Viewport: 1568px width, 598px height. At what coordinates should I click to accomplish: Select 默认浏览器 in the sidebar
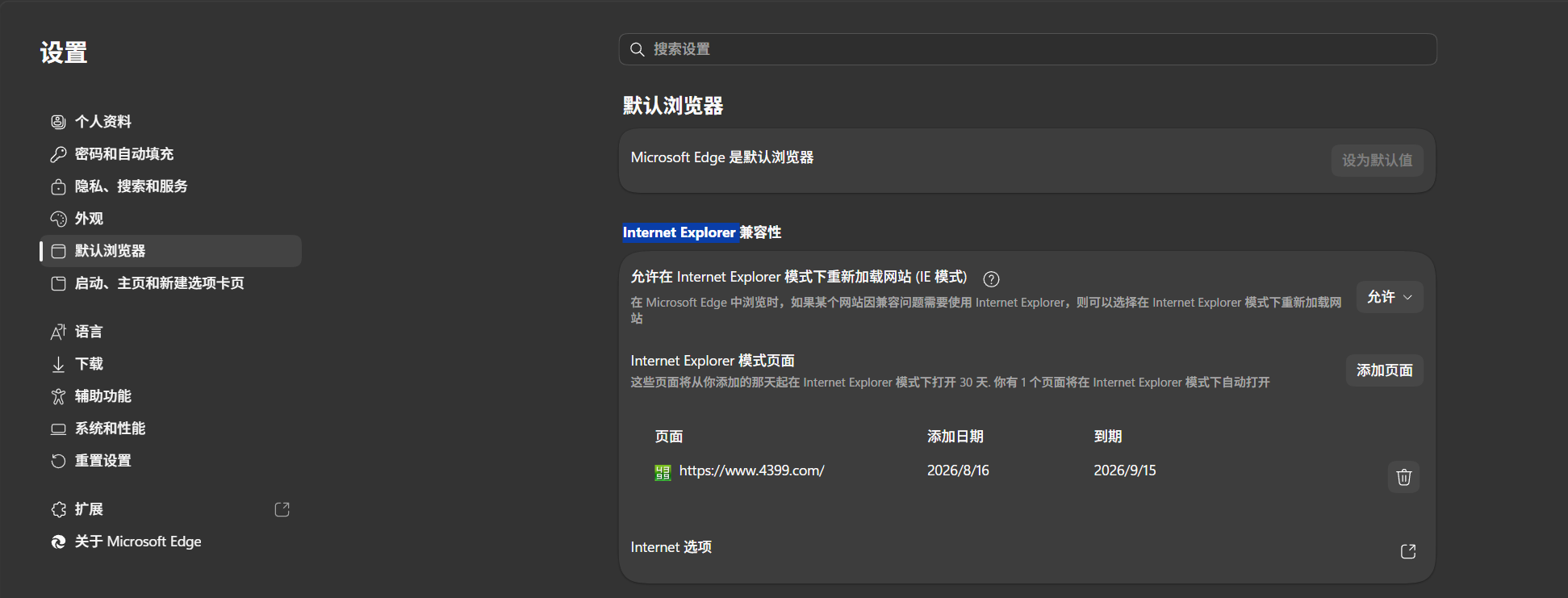coord(170,251)
